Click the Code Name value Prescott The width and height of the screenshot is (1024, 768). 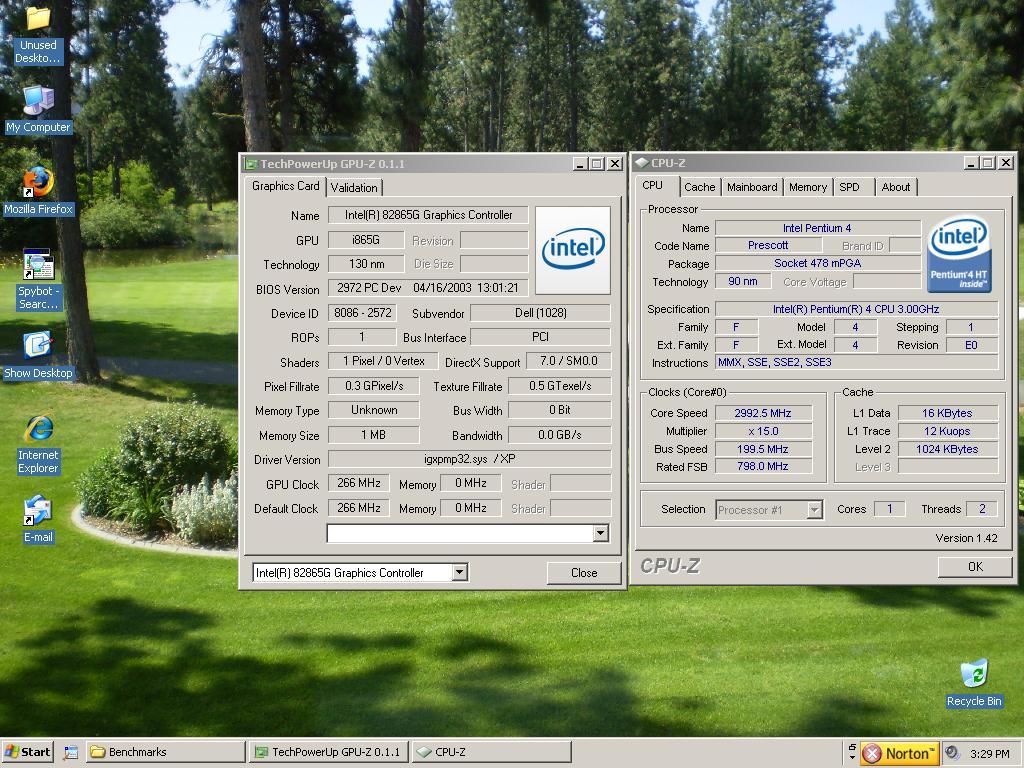coord(768,246)
